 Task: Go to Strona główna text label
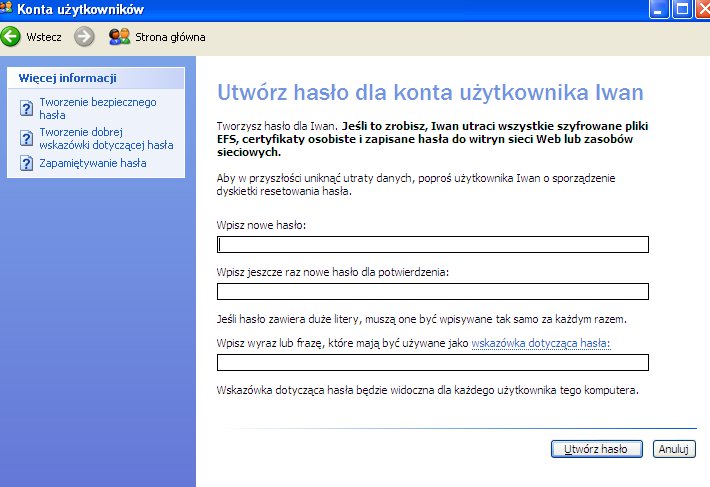pos(172,37)
